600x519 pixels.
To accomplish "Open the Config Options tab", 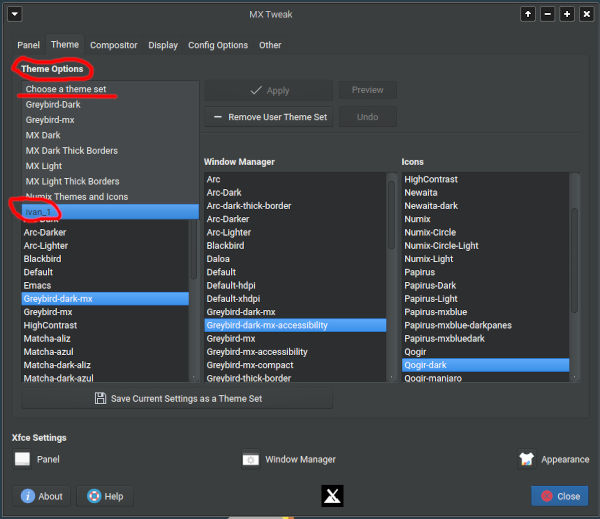I will coord(218,45).
